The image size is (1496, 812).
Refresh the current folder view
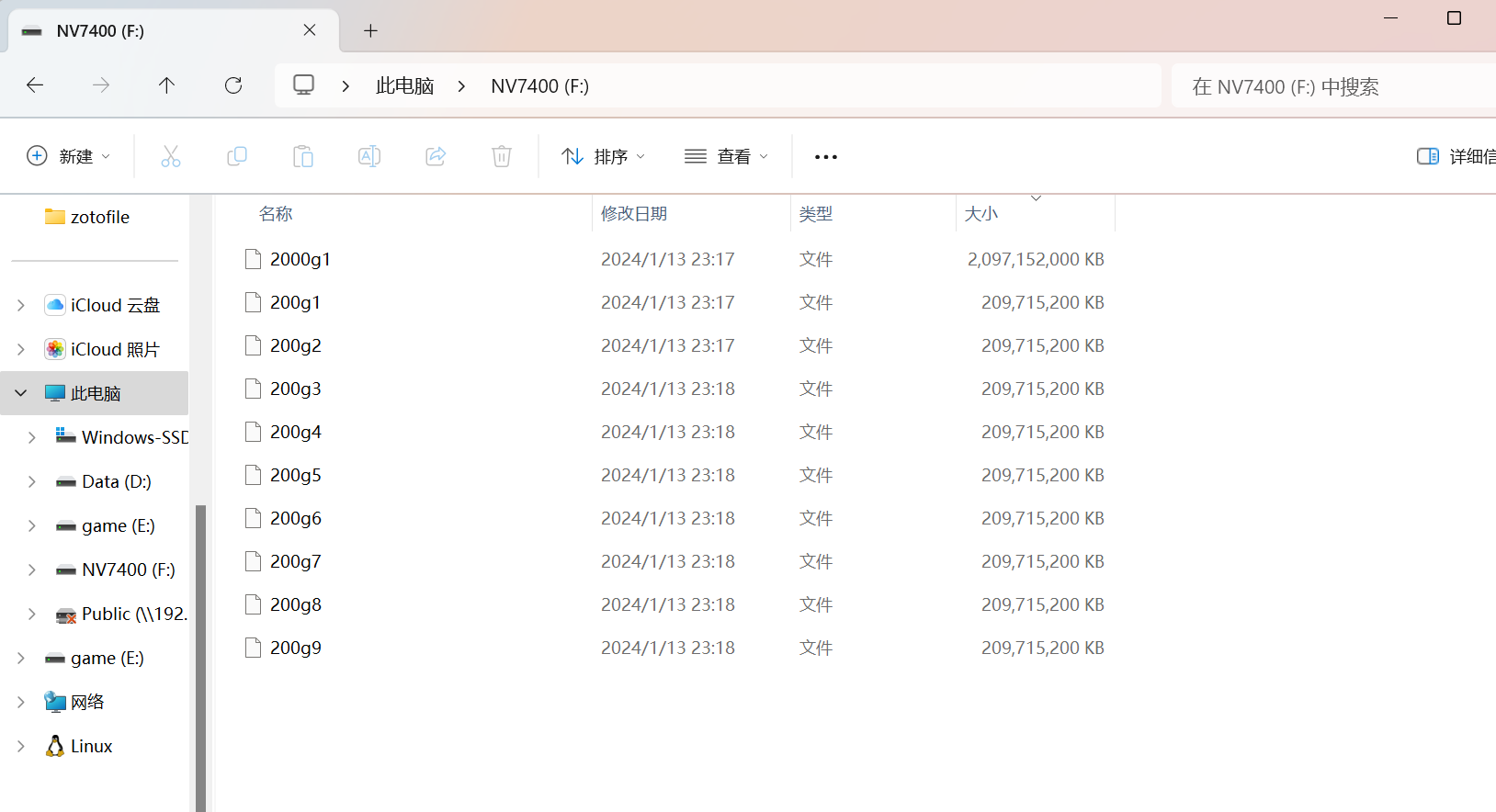(x=233, y=85)
